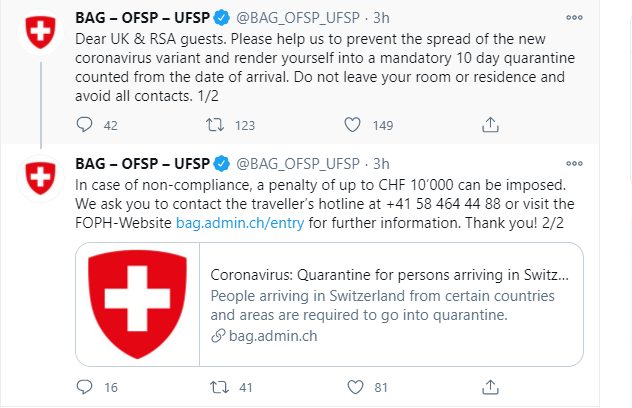Like the first tweet with 149 likes

coord(352,125)
